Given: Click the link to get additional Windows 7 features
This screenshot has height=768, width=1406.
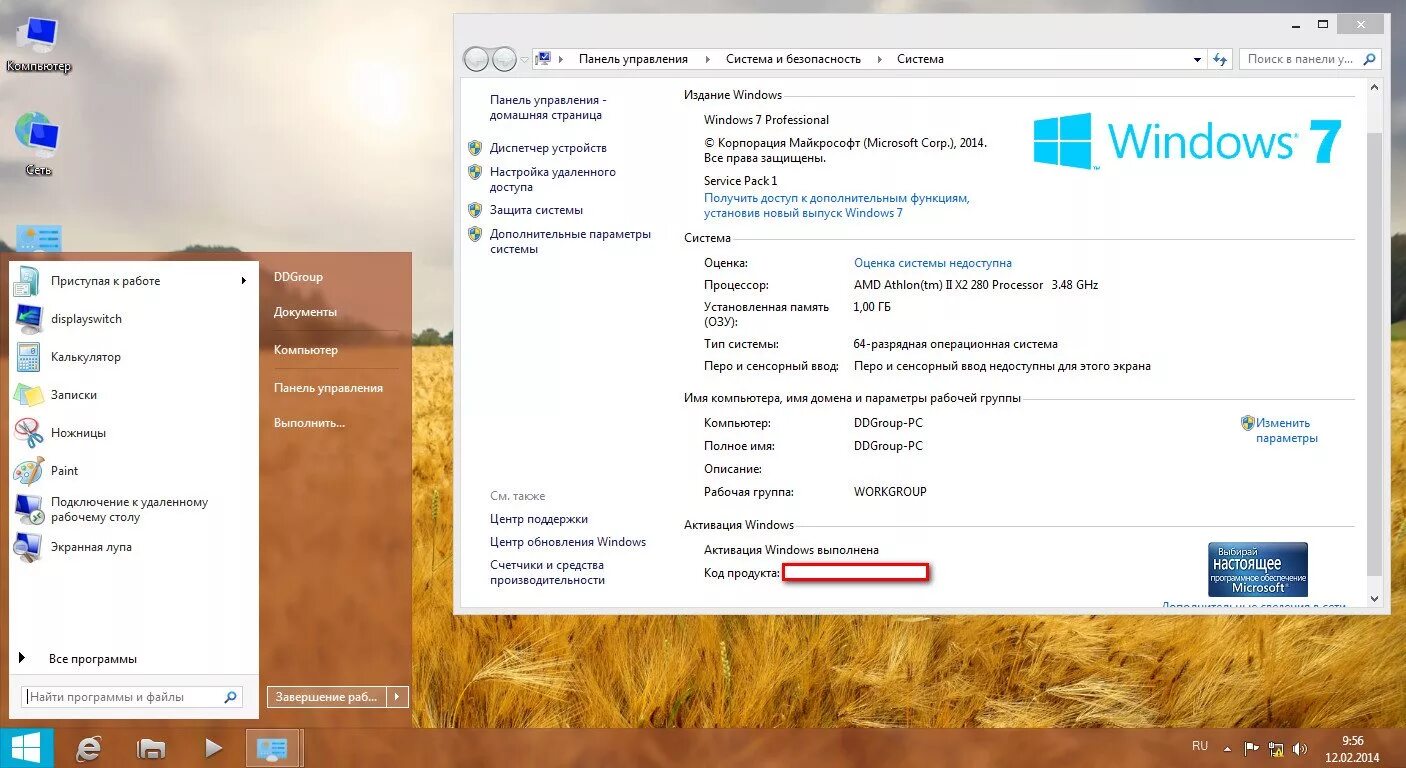Looking at the screenshot, I should [x=836, y=205].
